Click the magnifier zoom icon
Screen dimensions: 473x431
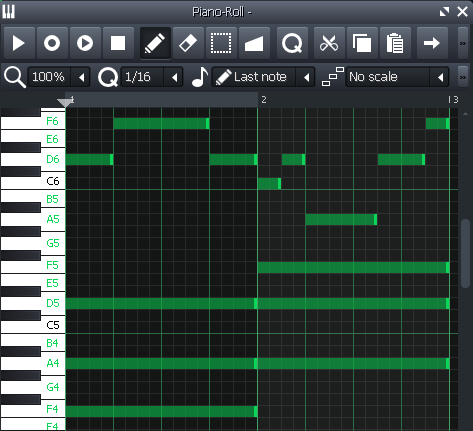14,77
